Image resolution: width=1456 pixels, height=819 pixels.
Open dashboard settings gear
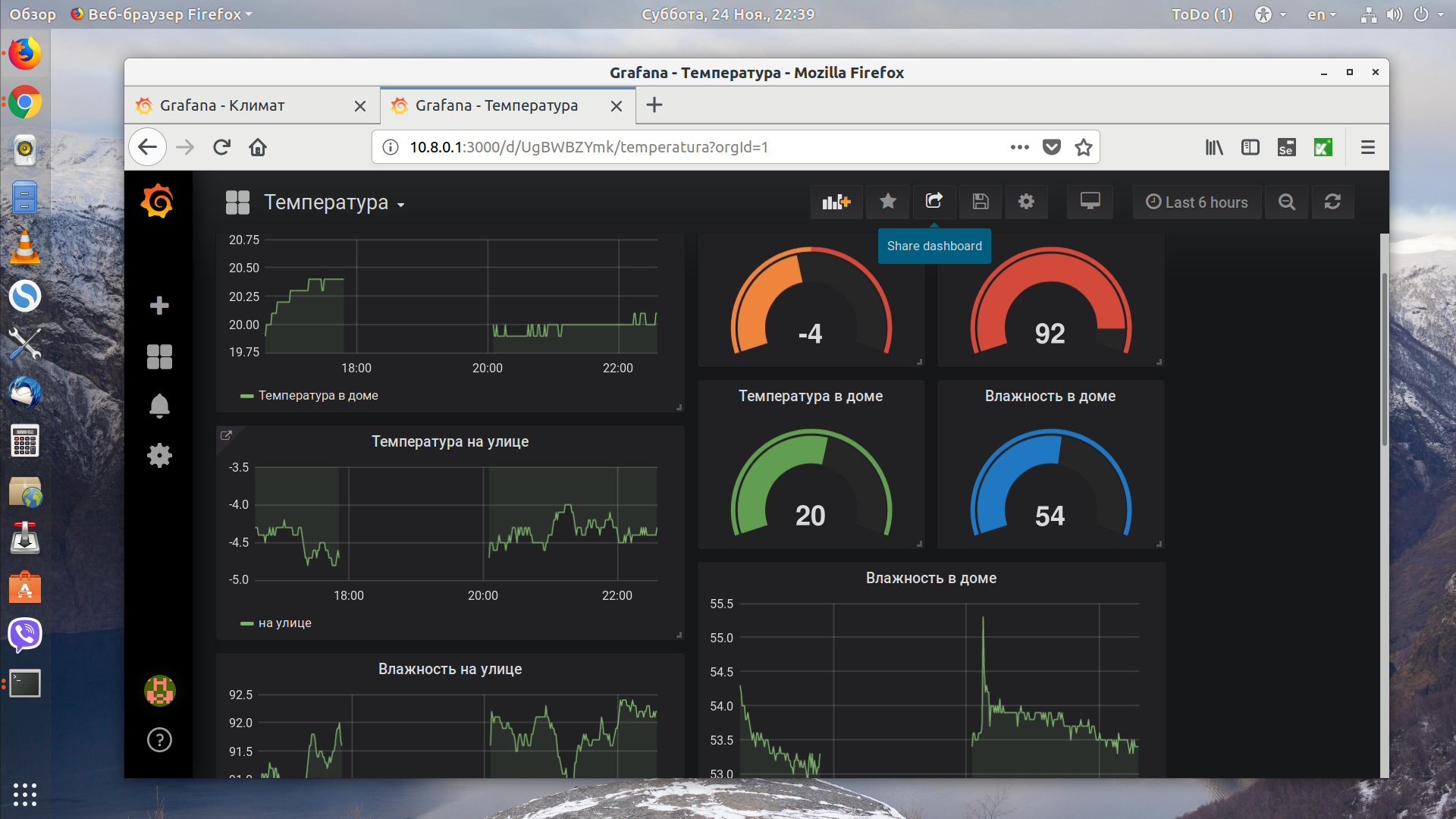click(x=1026, y=202)
